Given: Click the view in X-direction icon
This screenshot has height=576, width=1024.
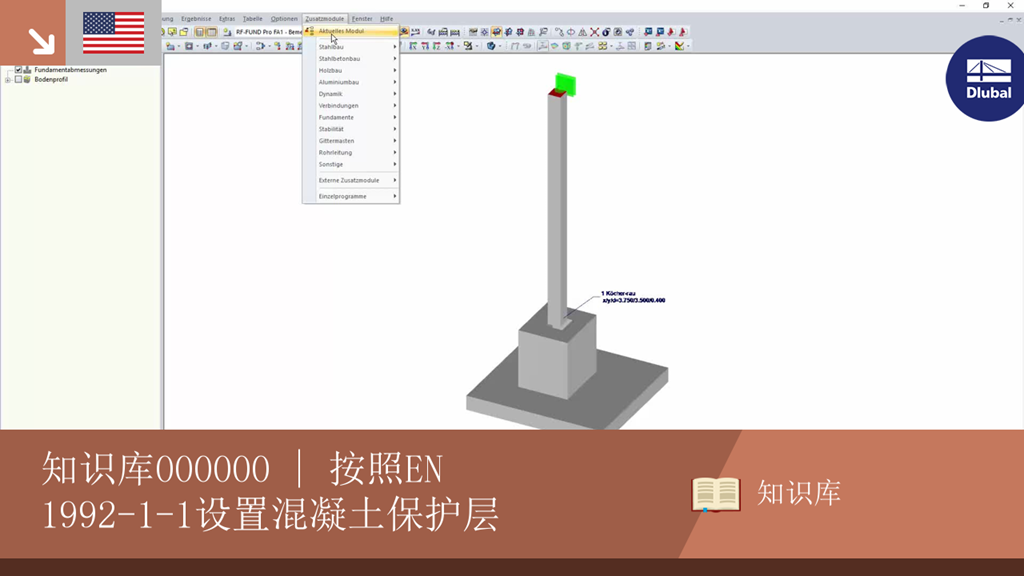Looking at the screenshot, I should [413, 46].
